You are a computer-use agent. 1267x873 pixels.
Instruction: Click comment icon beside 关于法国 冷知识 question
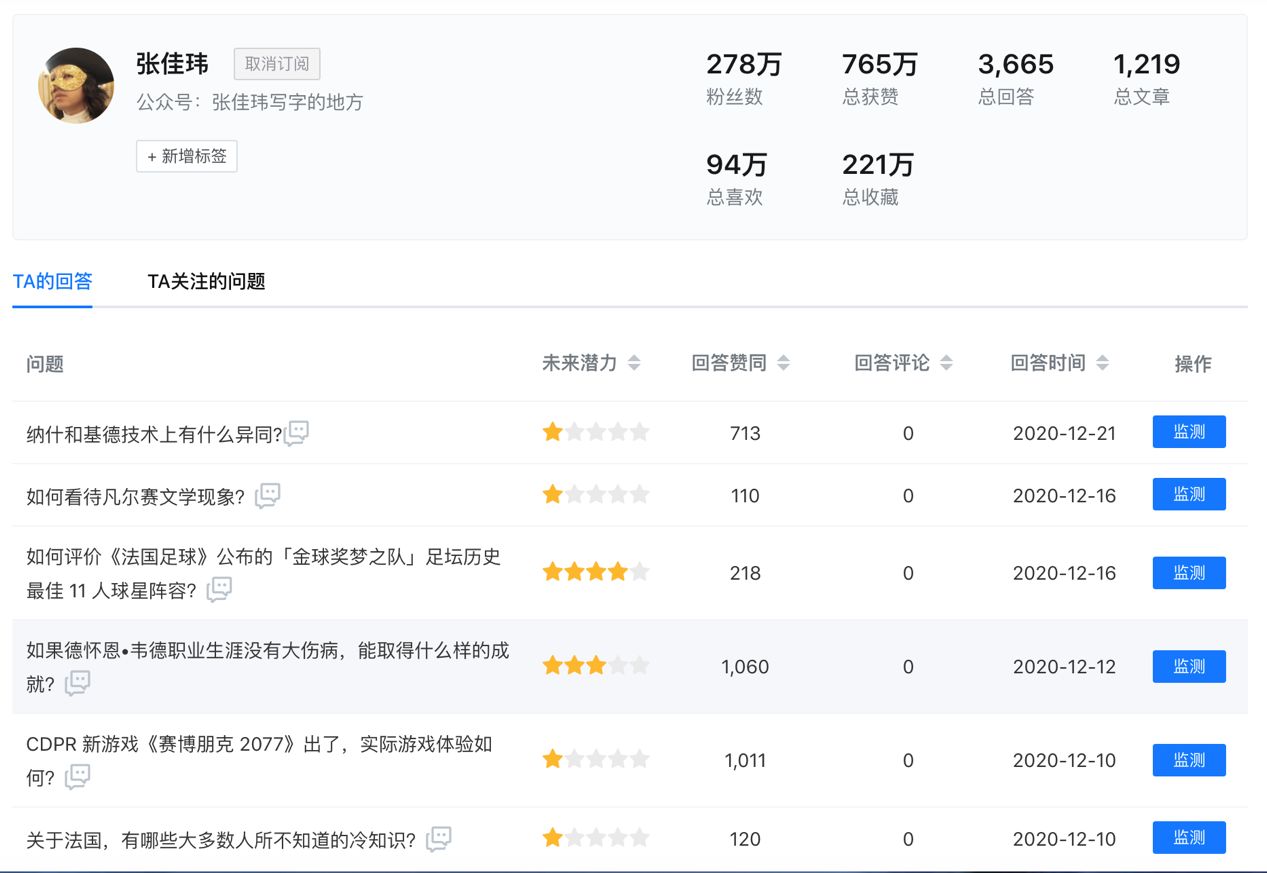click(x=438, y=839)
